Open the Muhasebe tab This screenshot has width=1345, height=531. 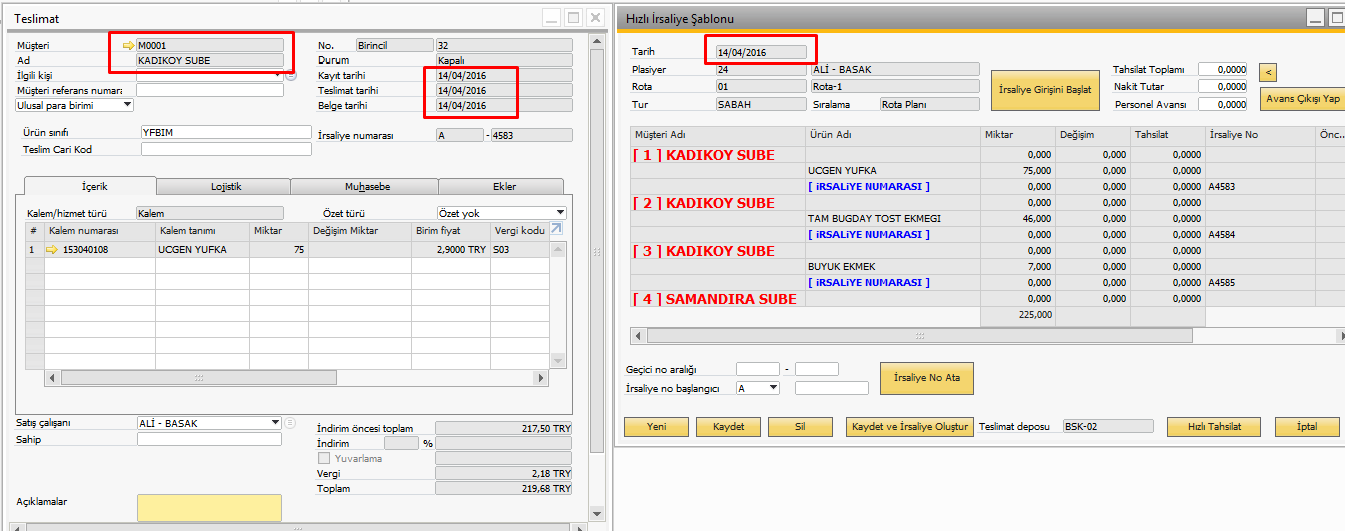pyautogui.click(x=364, y=186)
